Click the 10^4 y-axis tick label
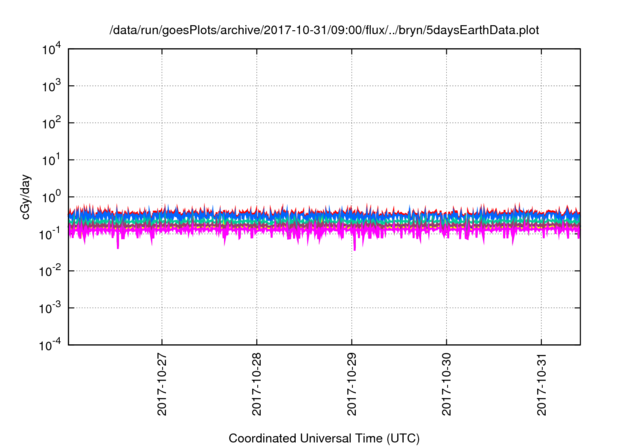The width and height of the screenshot is (640, 448). (51, 49)
